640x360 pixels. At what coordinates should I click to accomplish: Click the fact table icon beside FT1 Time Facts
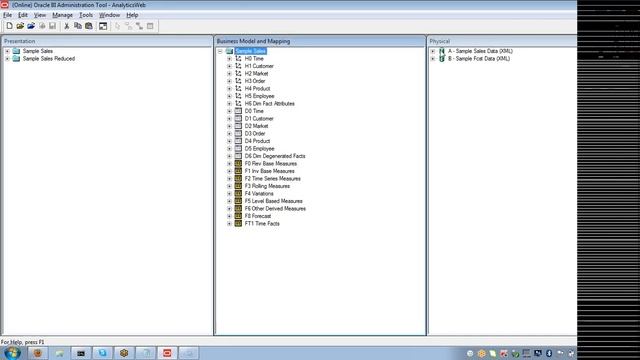[238, 224]
